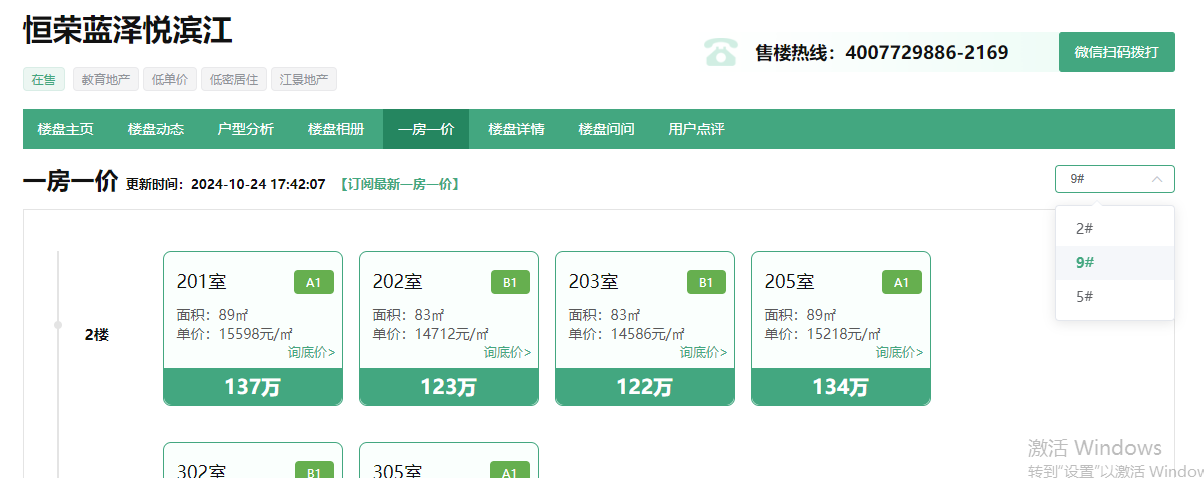The height and width of the screenshot is (478, 1204).
Task: Click A1 badge on 205室 card
Action: (x=902, y=282)
